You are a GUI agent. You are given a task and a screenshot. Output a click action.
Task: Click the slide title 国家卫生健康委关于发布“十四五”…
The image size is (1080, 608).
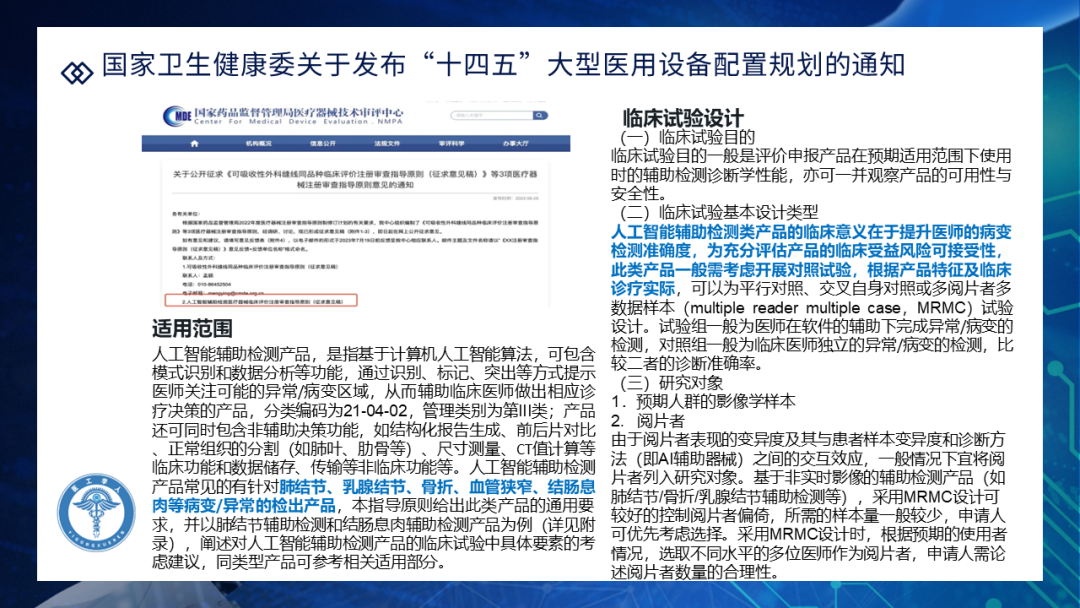503,65
